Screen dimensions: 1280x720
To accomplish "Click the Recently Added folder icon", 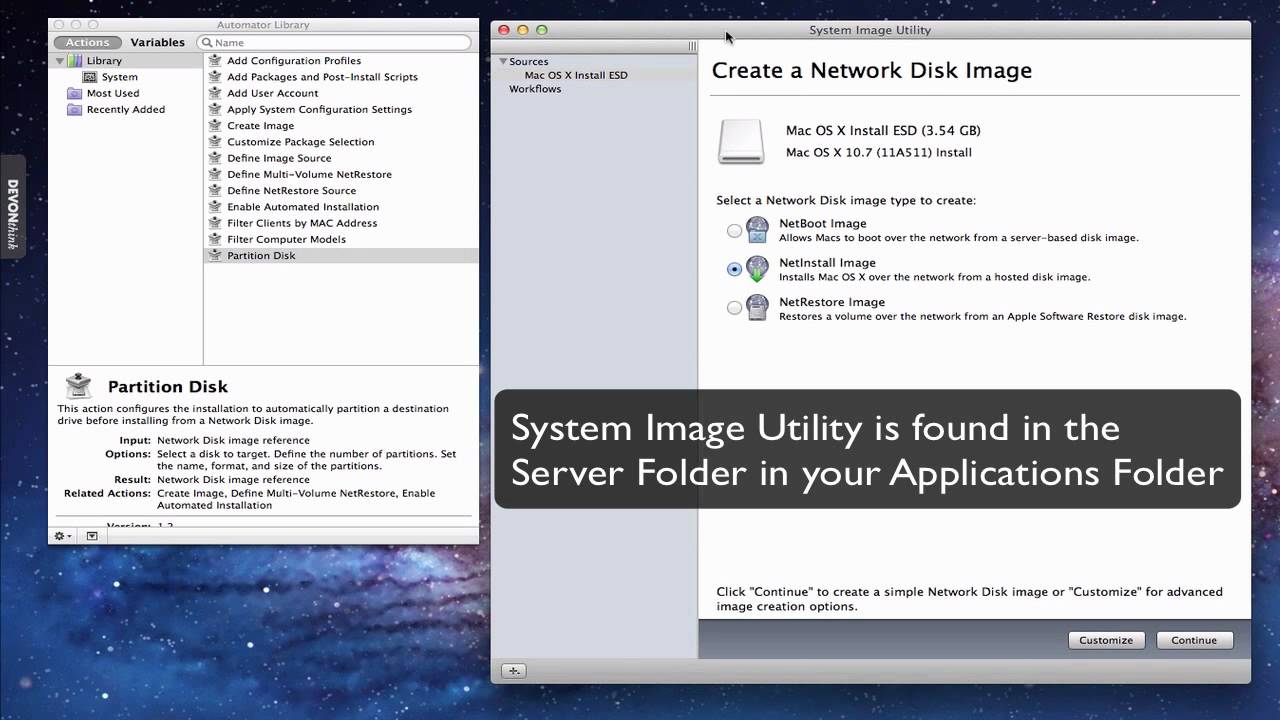I will (x=74, y=110).
